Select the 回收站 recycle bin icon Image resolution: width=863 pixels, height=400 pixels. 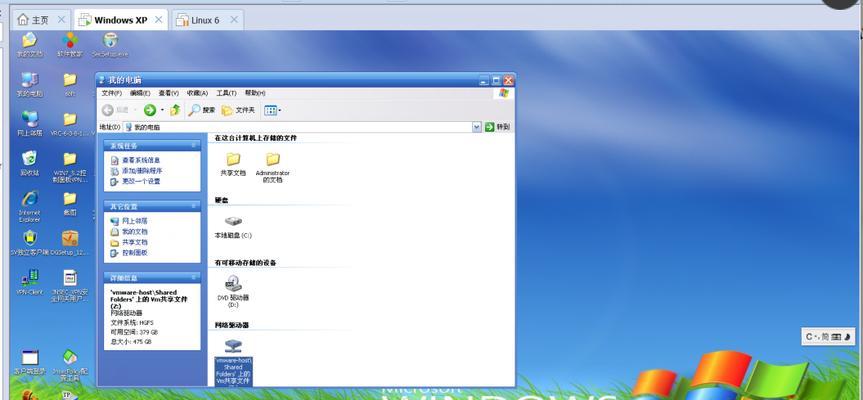click(x=30, y=163)
